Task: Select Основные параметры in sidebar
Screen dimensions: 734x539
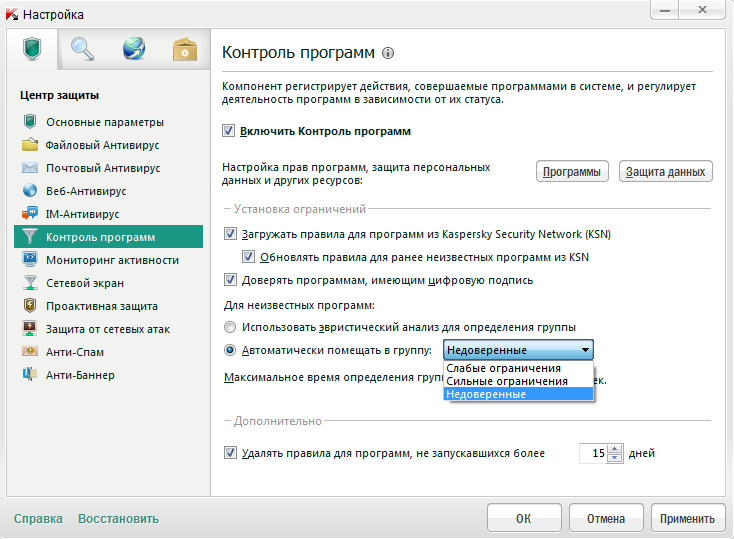Action: tap(105, 122)
